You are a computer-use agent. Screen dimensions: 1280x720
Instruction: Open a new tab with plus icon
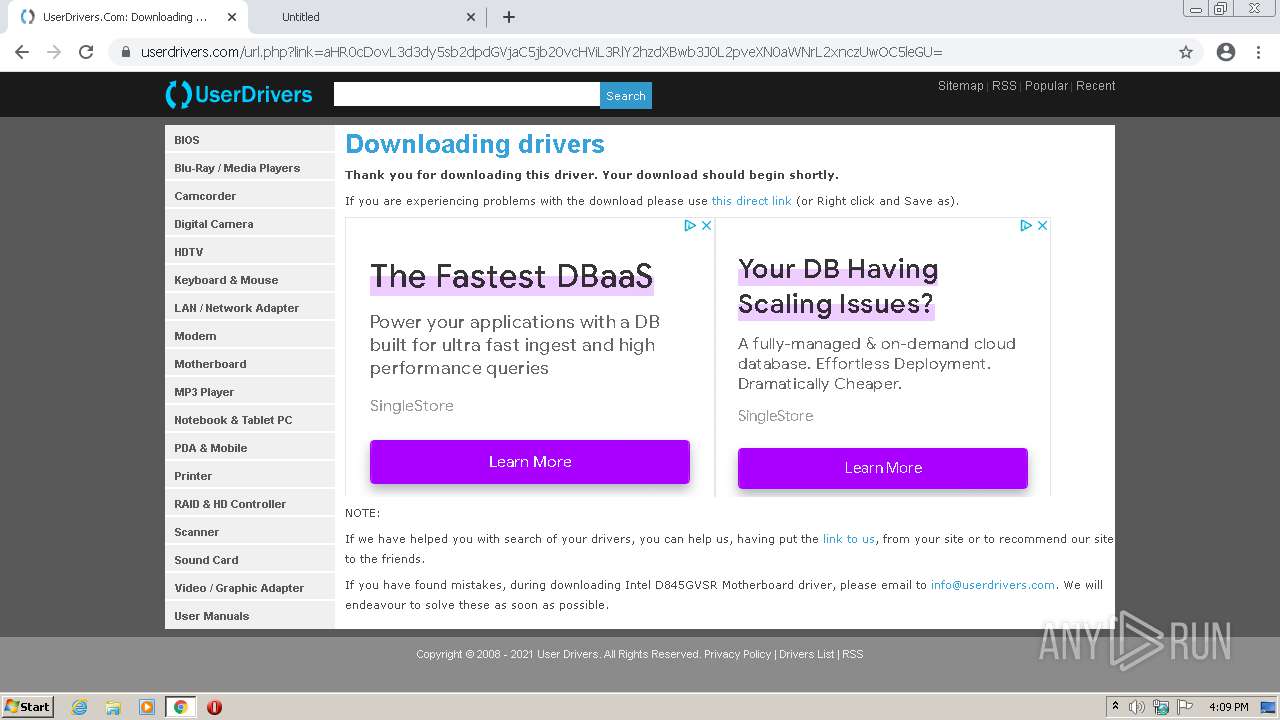coord(509,17)
